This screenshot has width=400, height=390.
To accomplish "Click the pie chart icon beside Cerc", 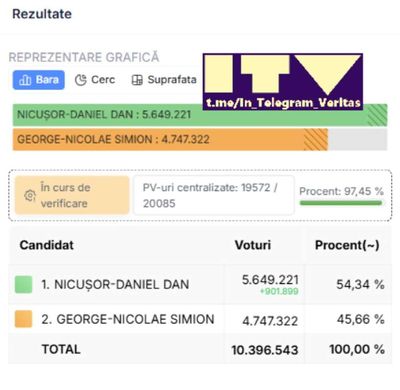I will [x=81, y=80].
